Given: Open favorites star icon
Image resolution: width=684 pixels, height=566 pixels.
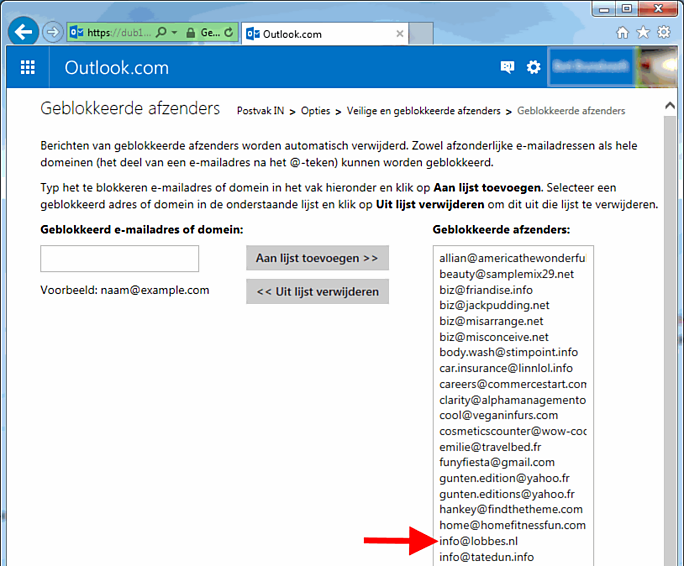Looking at the screenshot, I should 643,32.
